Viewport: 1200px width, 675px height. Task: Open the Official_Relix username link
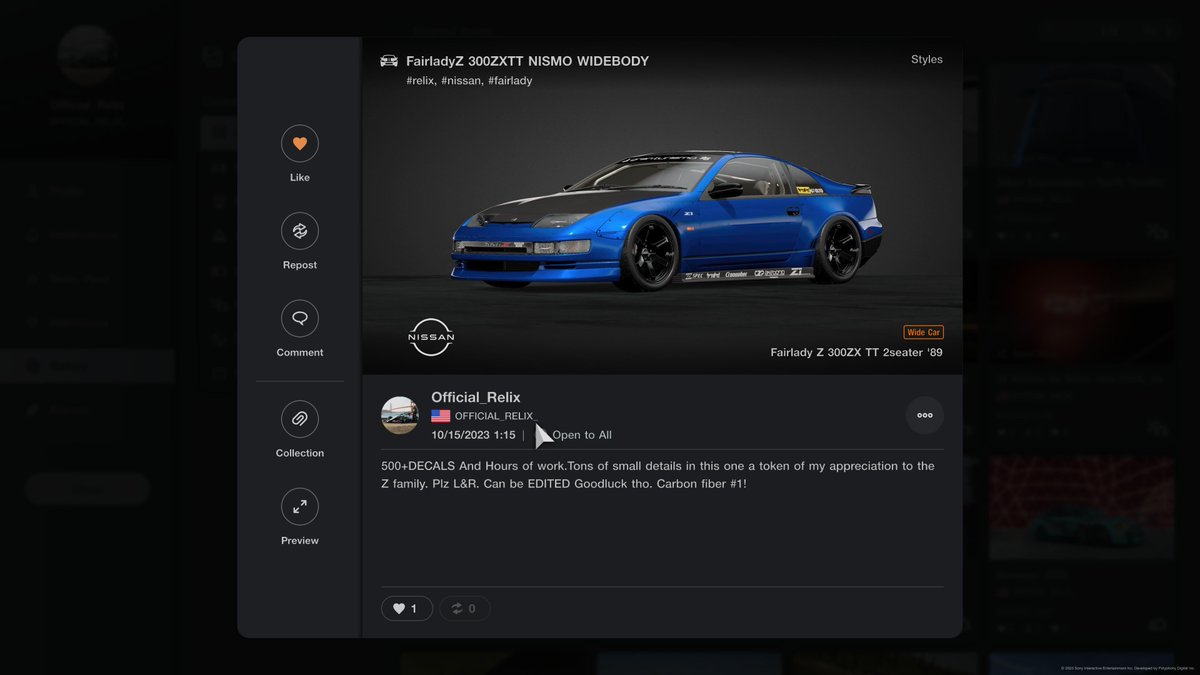click(476, 397)
